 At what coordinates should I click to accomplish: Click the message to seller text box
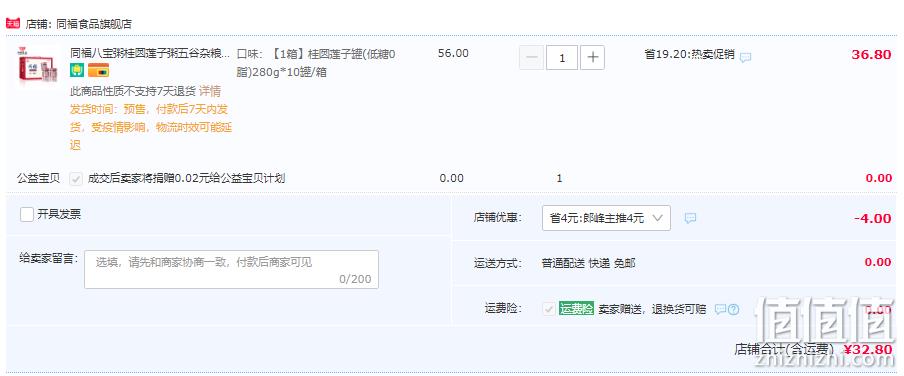click(231, 269)
